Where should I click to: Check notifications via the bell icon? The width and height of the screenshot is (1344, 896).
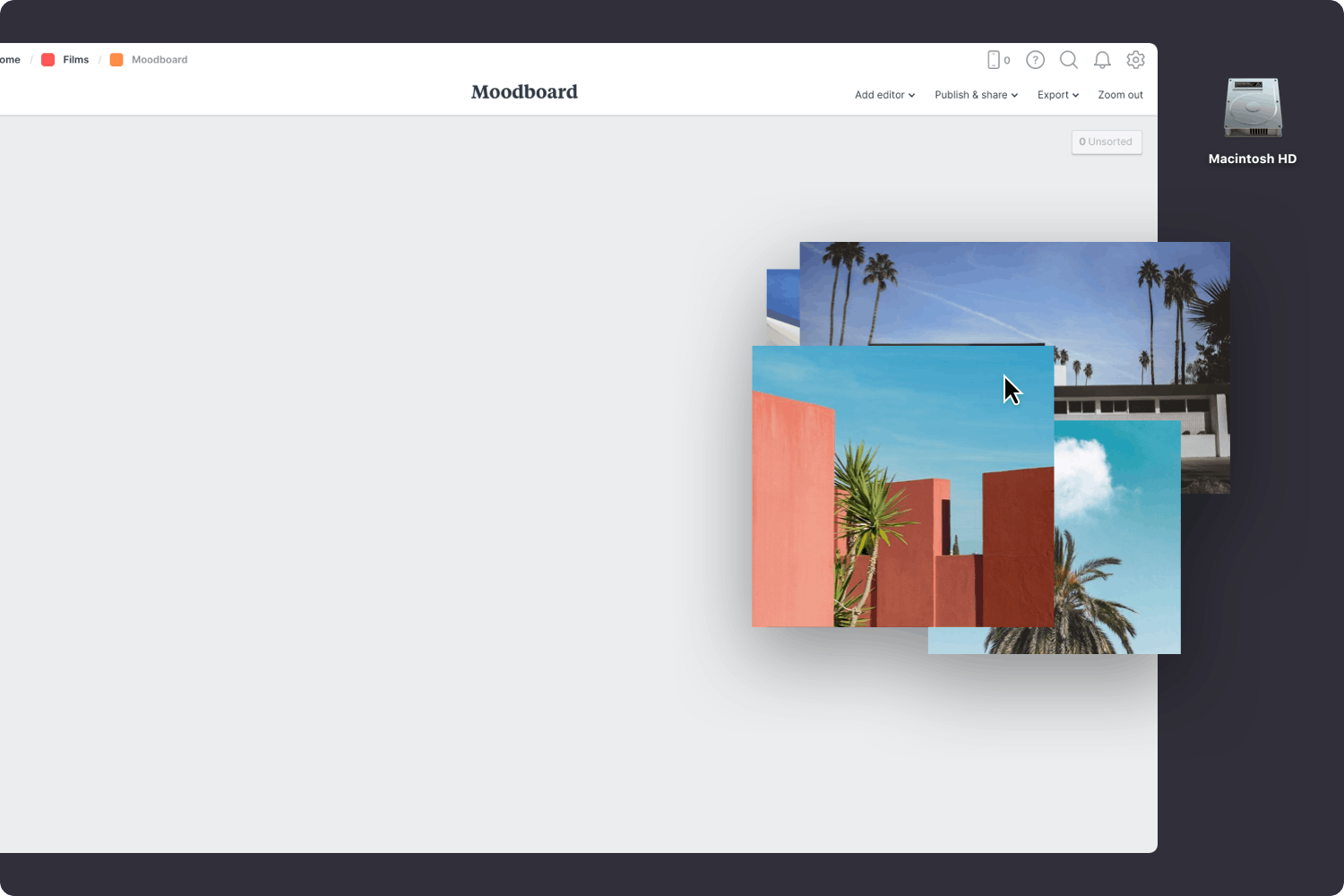[x=1102, y=60]
